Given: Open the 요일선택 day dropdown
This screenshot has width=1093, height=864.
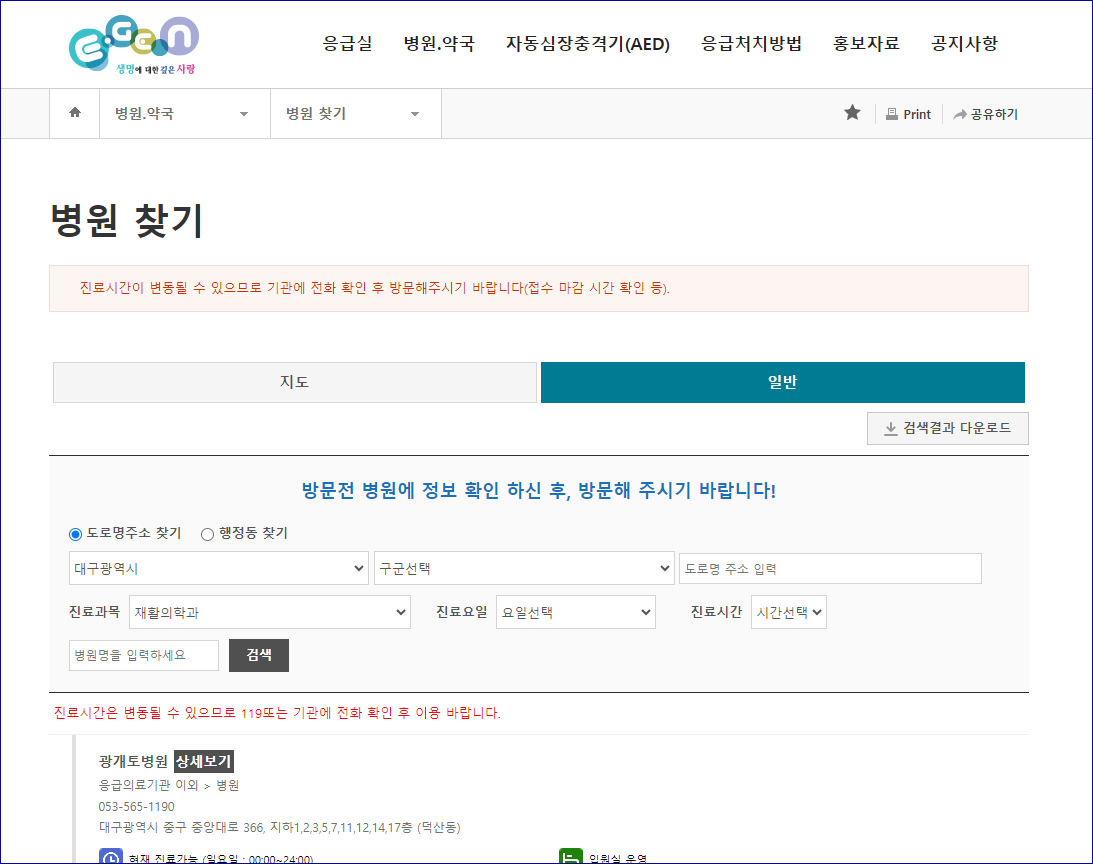Looking at the screenshot, I should tap(576, 612).
